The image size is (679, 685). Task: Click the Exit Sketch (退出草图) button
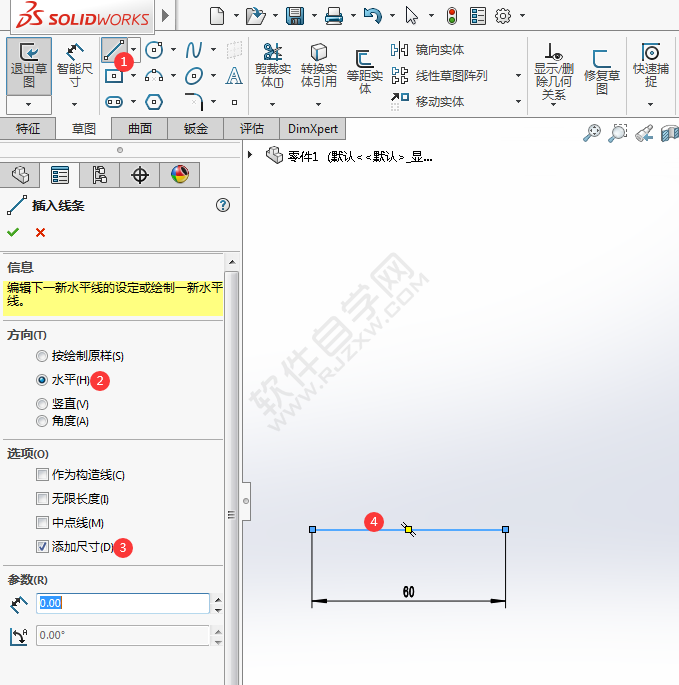(29, 66)
